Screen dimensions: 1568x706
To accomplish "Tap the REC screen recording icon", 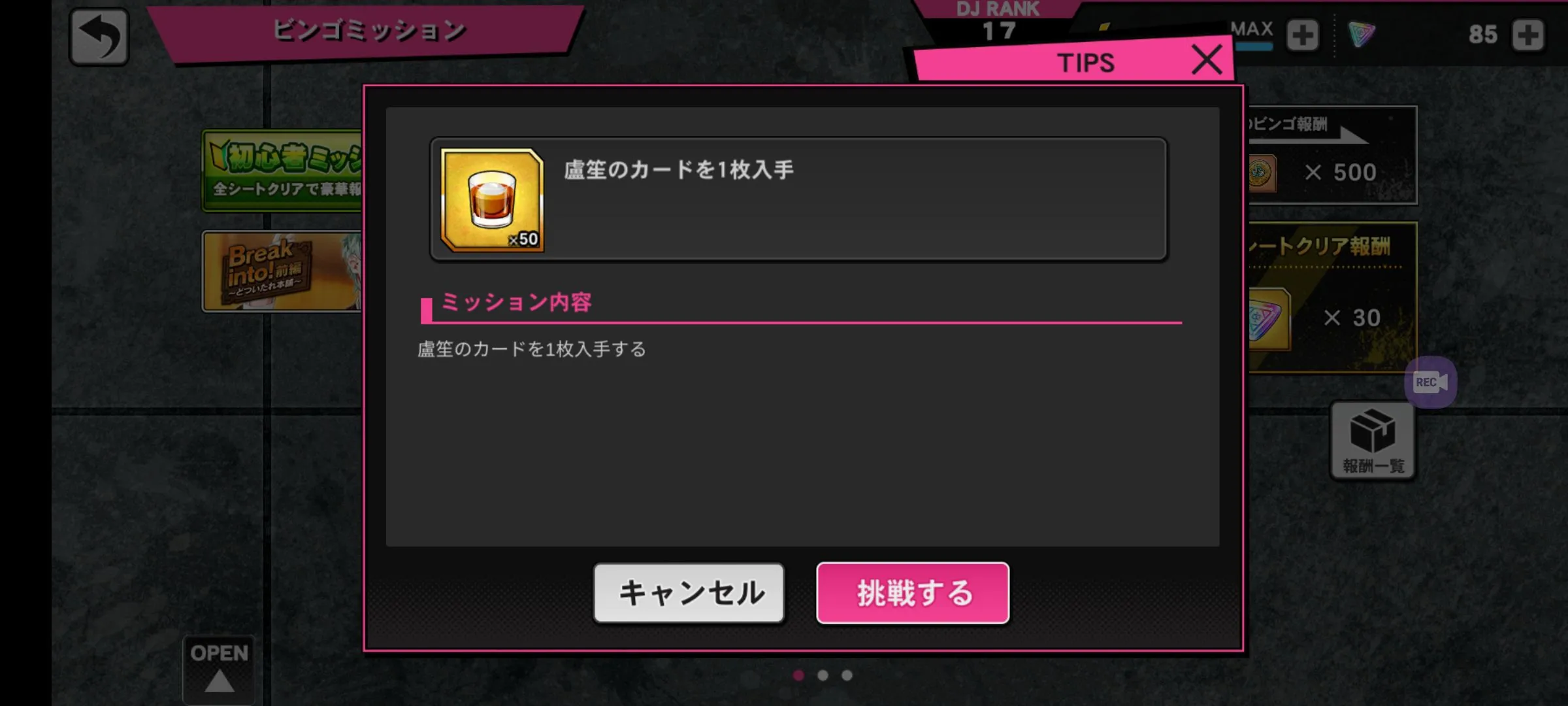I will point(1430,382).
